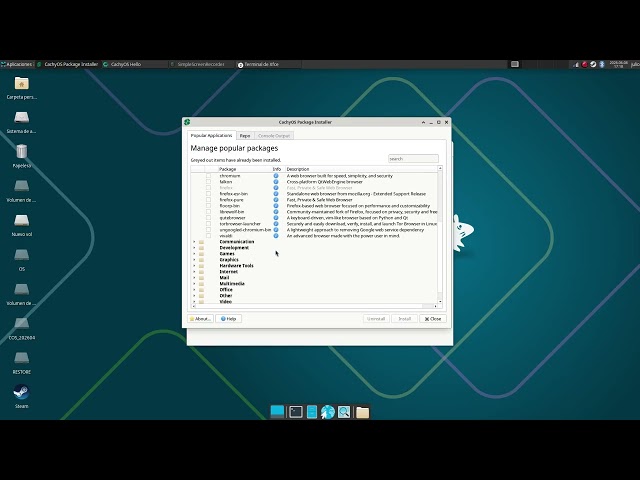Screen dimensions: 640x480
Task: Click the info icon for chromium
Action: [x=276, y=176]
